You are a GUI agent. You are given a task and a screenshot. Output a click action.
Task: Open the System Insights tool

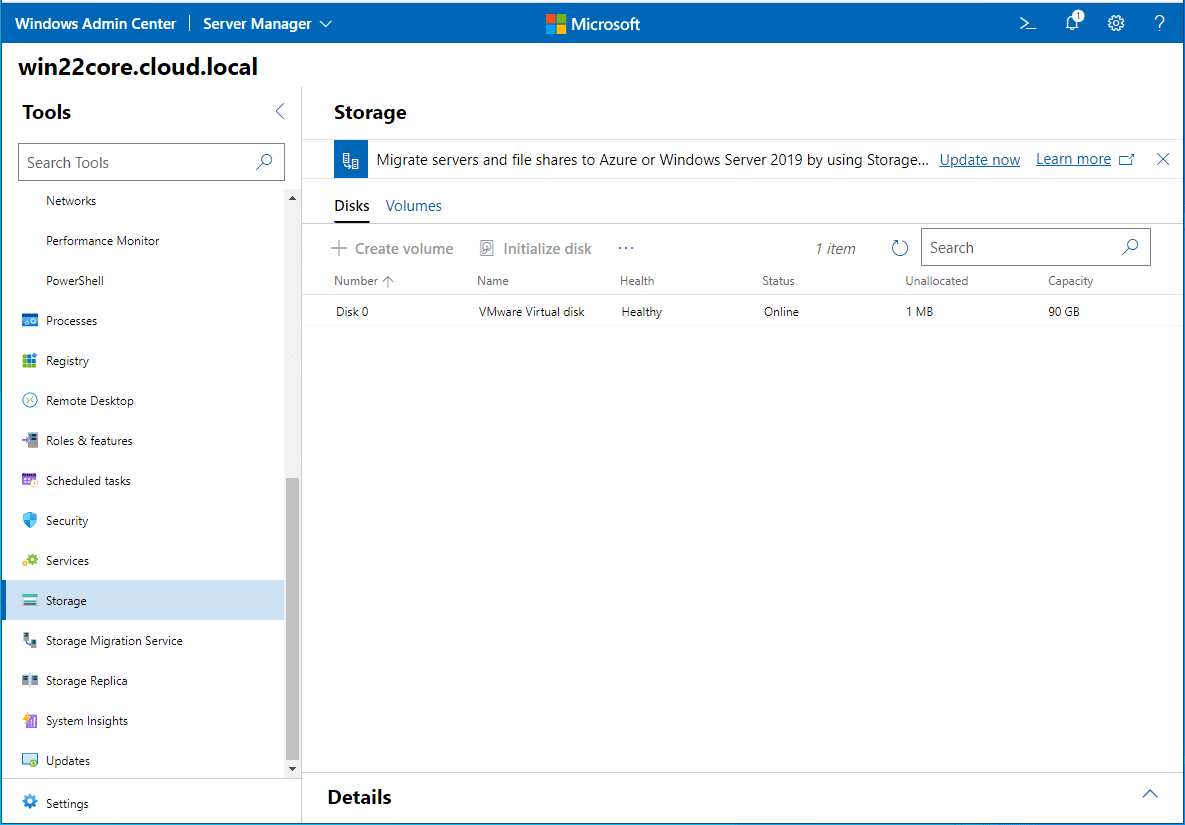pos(86,720)
